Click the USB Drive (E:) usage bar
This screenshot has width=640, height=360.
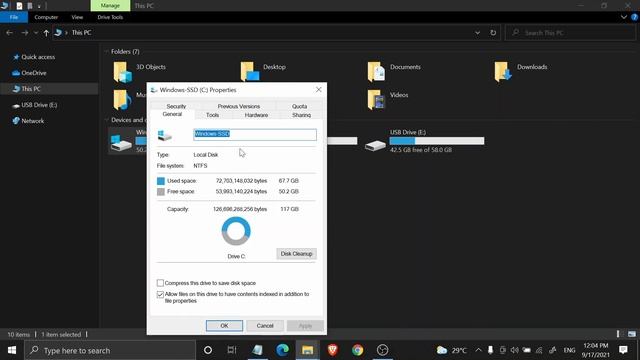coord(437,141)
